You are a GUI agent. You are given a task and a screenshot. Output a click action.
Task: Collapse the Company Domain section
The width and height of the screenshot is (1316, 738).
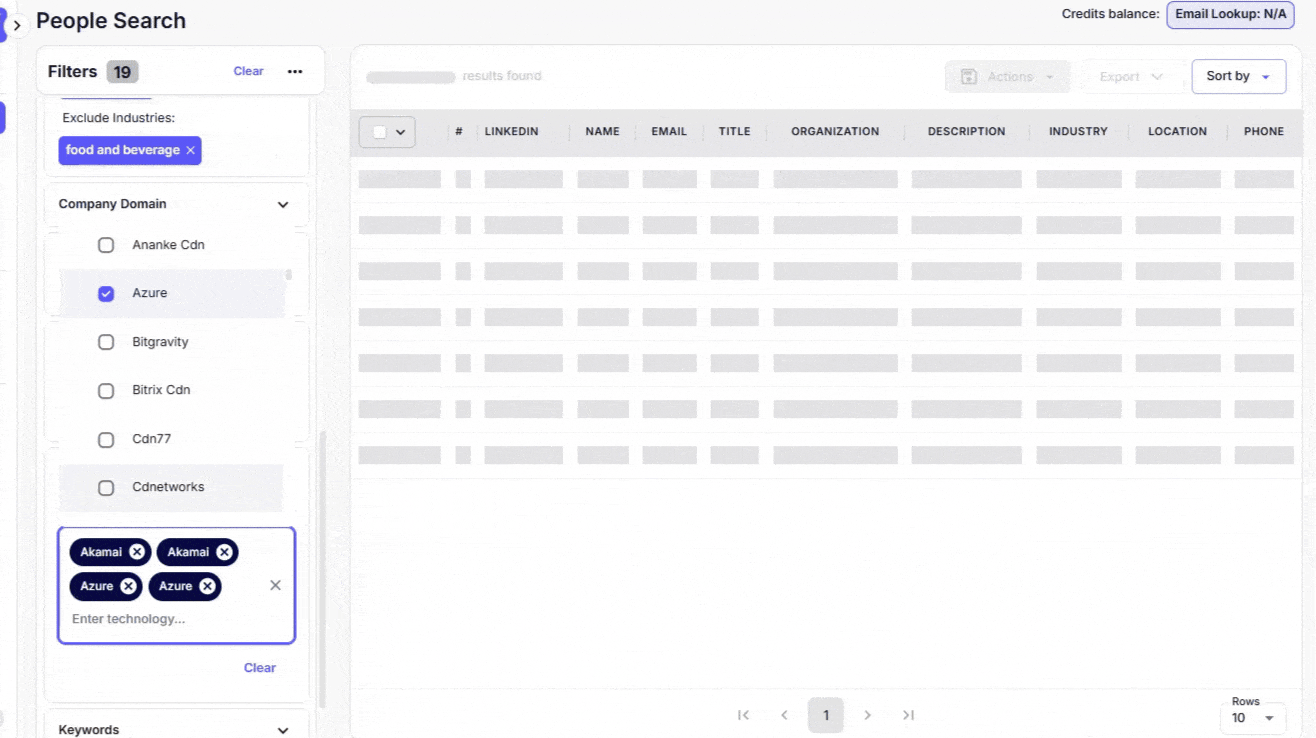(x=283, y=205)
